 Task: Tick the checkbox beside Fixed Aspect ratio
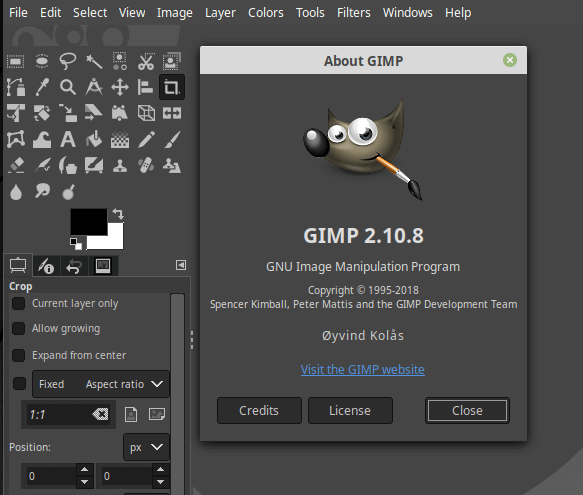(x=19, y=383)
